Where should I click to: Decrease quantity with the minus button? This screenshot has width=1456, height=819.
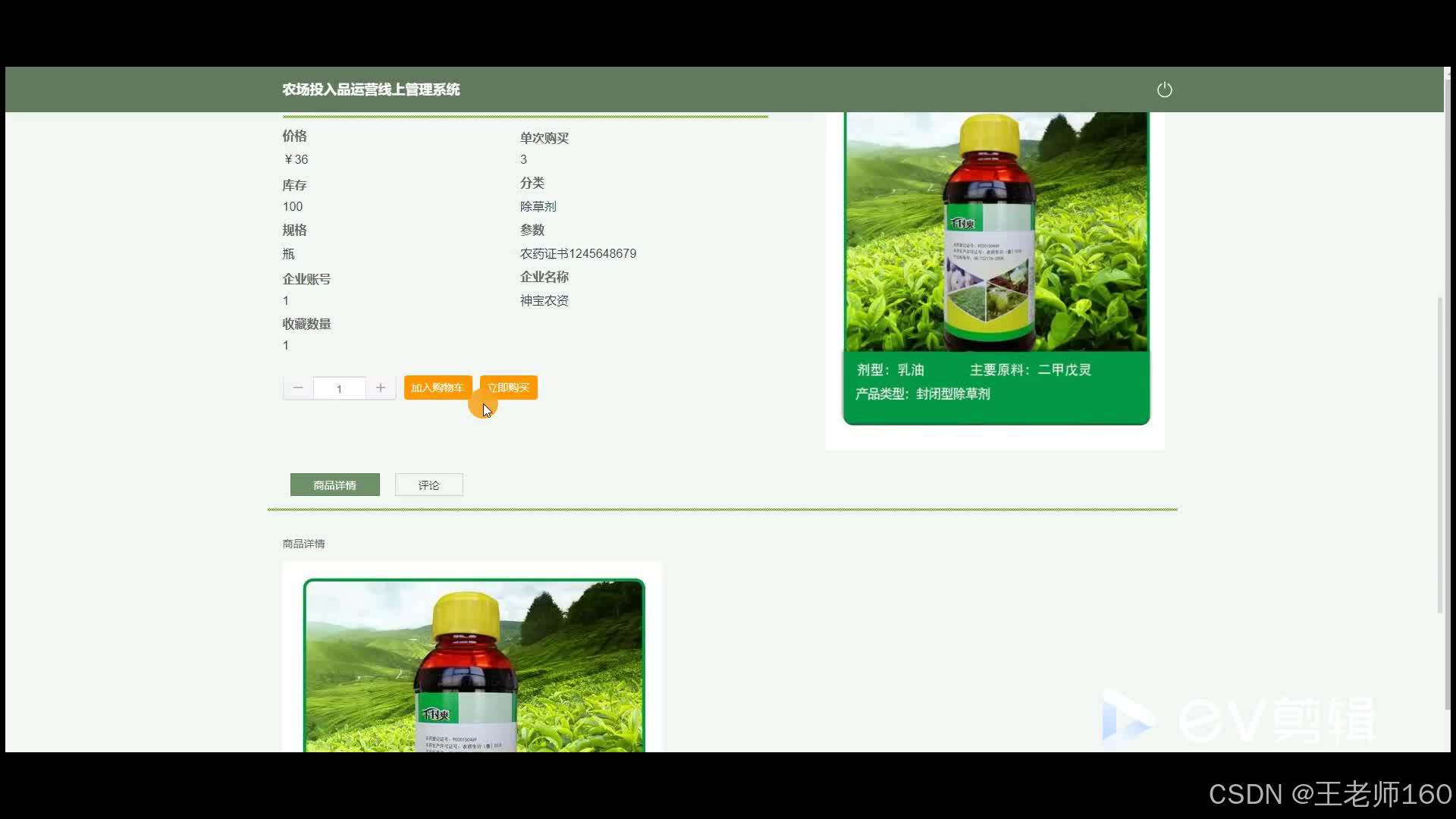point(298,388)
